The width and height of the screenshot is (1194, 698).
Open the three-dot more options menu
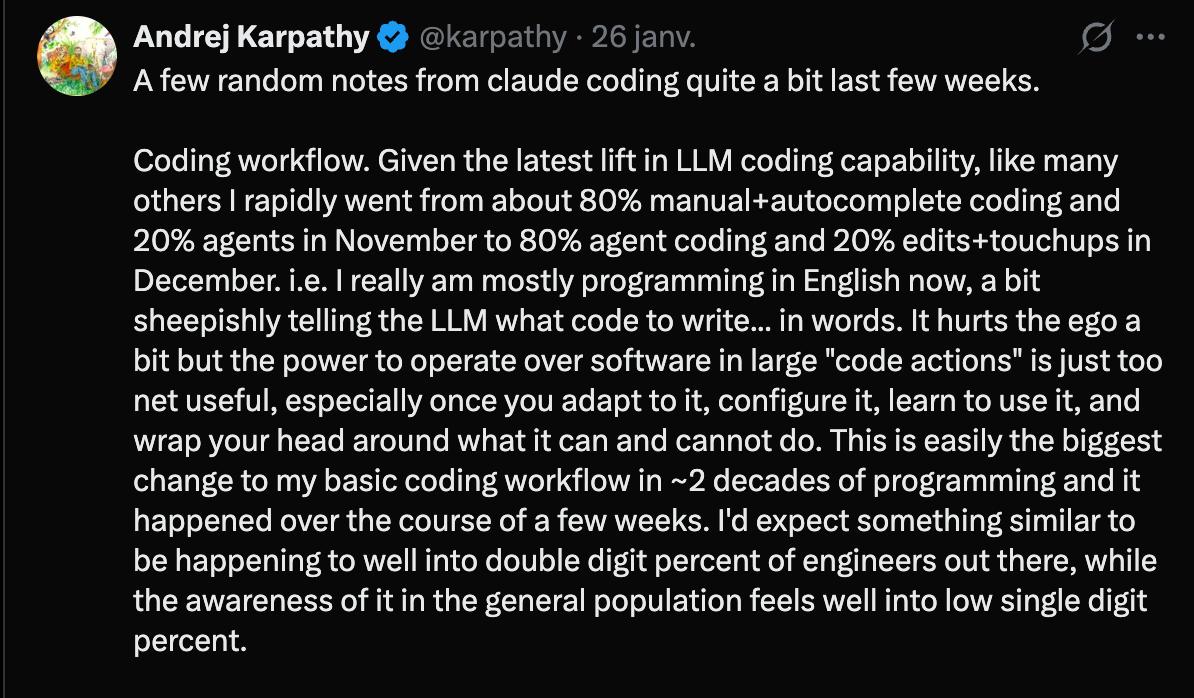click(x=1152, y=39)
